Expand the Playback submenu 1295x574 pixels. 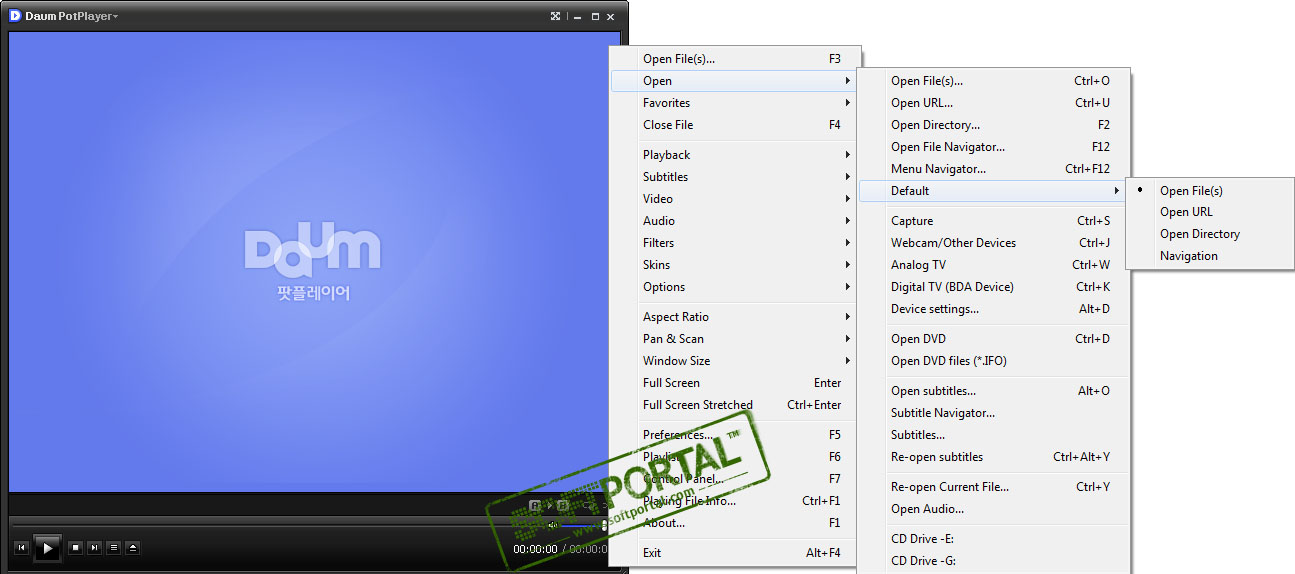click(735, 155)
